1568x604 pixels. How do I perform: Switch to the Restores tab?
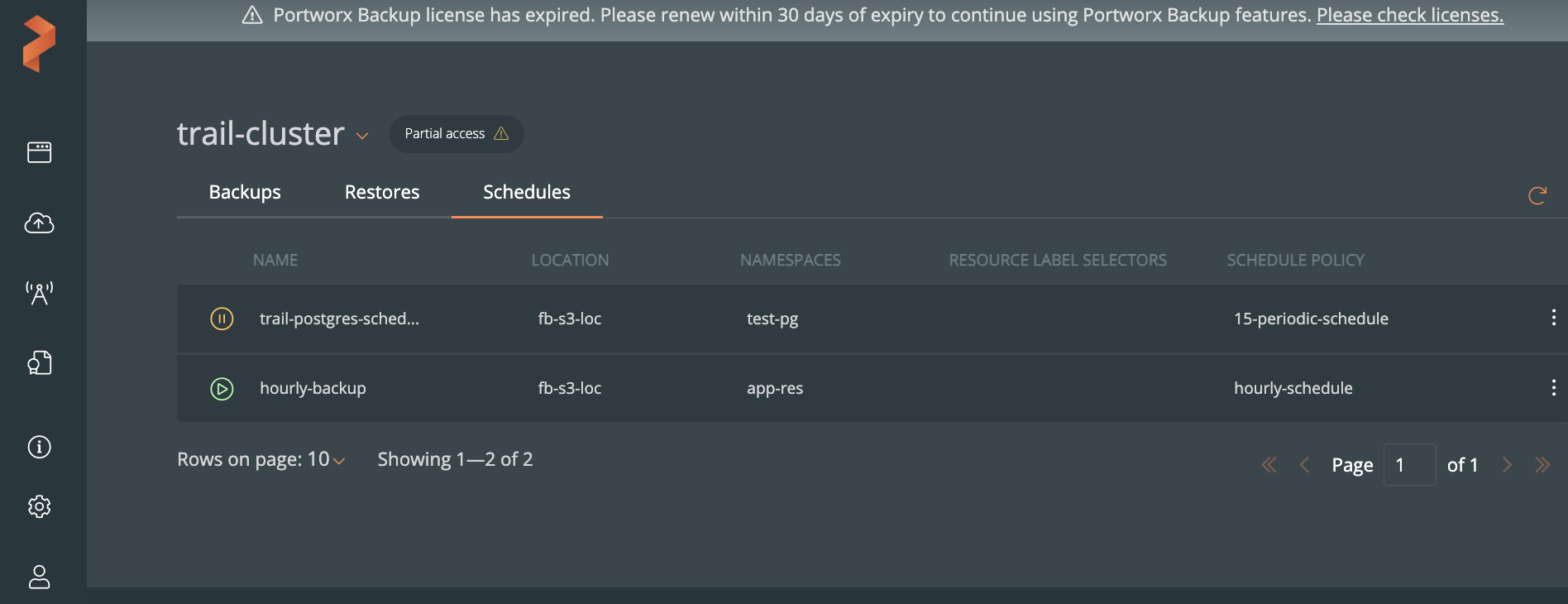tap(382, 192)
